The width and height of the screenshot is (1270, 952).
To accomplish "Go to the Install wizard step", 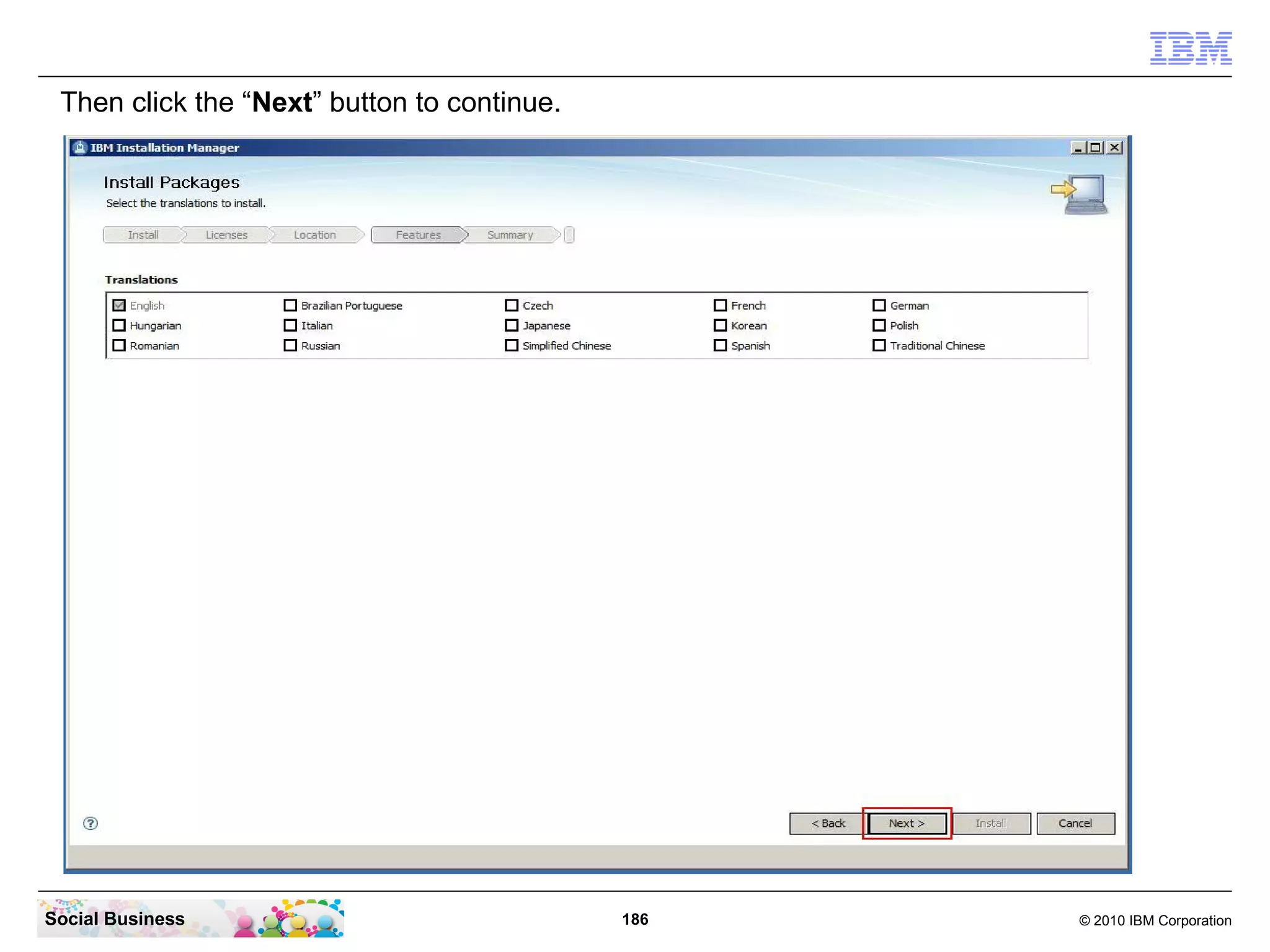I will click(x=143, y=235).
